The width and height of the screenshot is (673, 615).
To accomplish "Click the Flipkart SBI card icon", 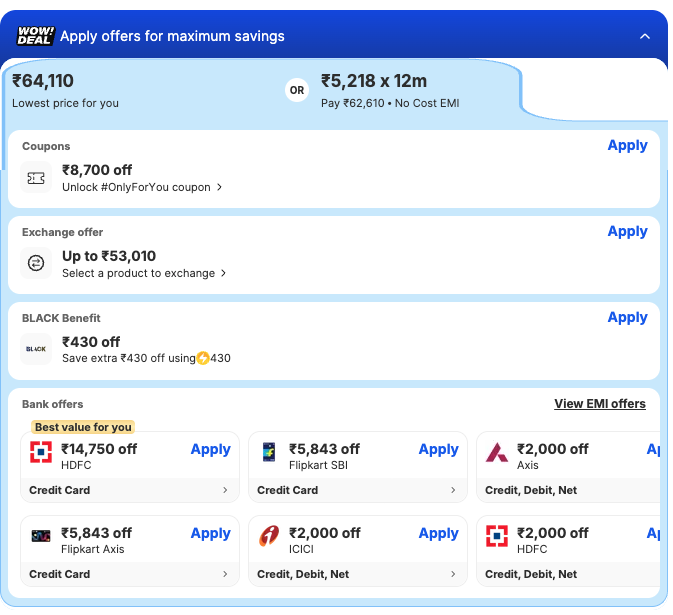I will (x=269, y=452).
